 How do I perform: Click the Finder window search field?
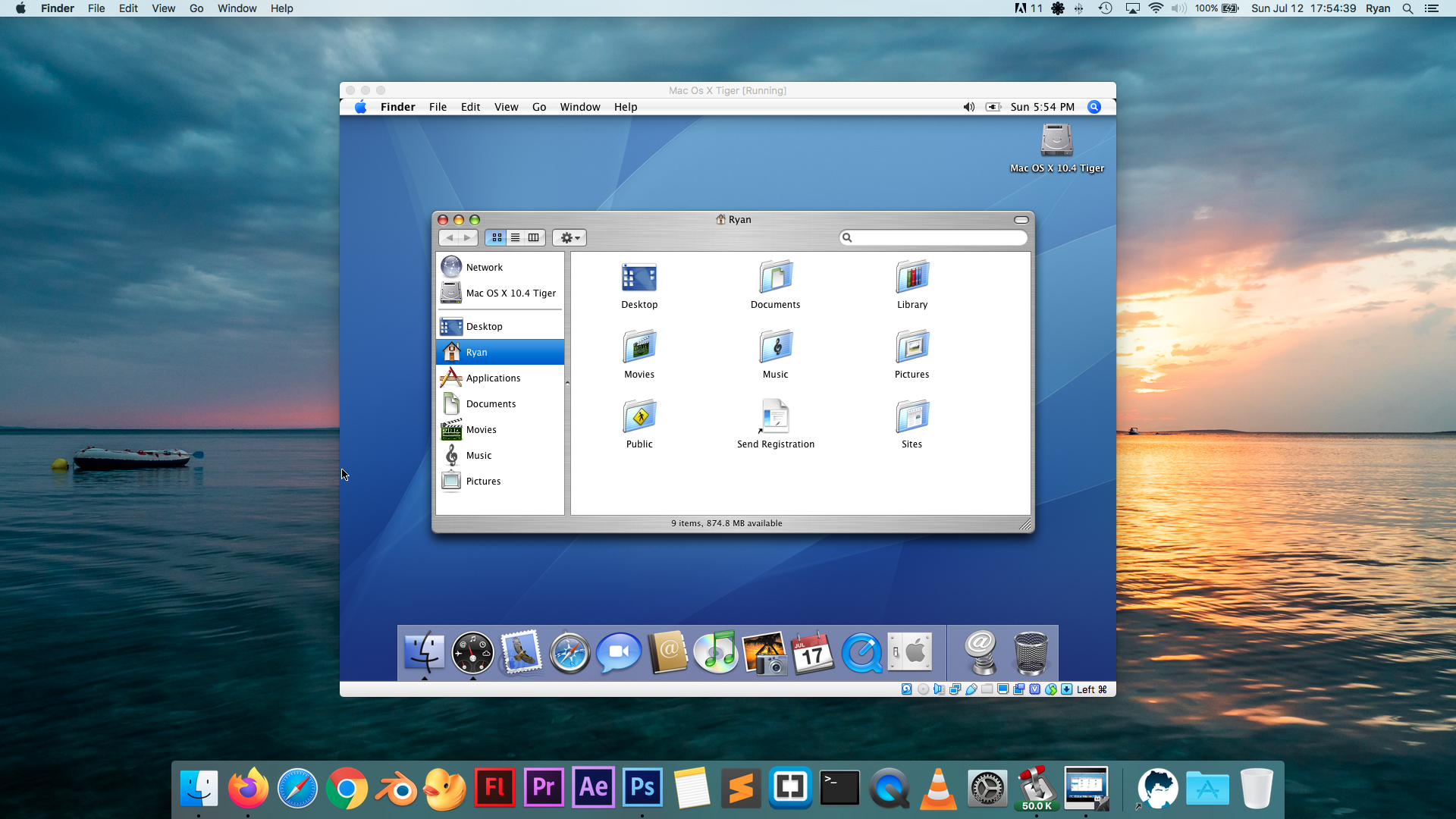[939, 237]
